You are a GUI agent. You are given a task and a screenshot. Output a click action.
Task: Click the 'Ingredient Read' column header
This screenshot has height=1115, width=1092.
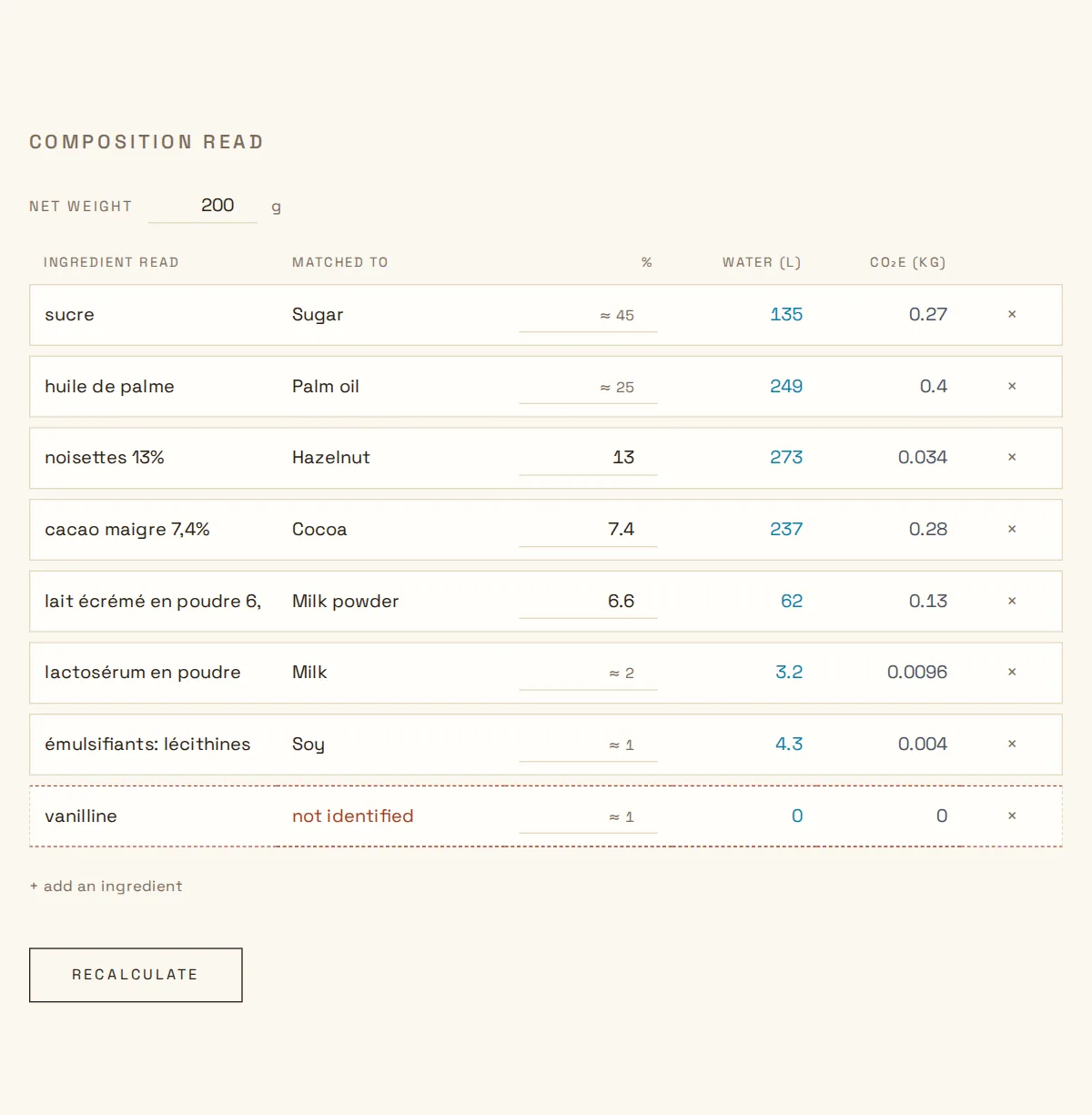point(111,263)
